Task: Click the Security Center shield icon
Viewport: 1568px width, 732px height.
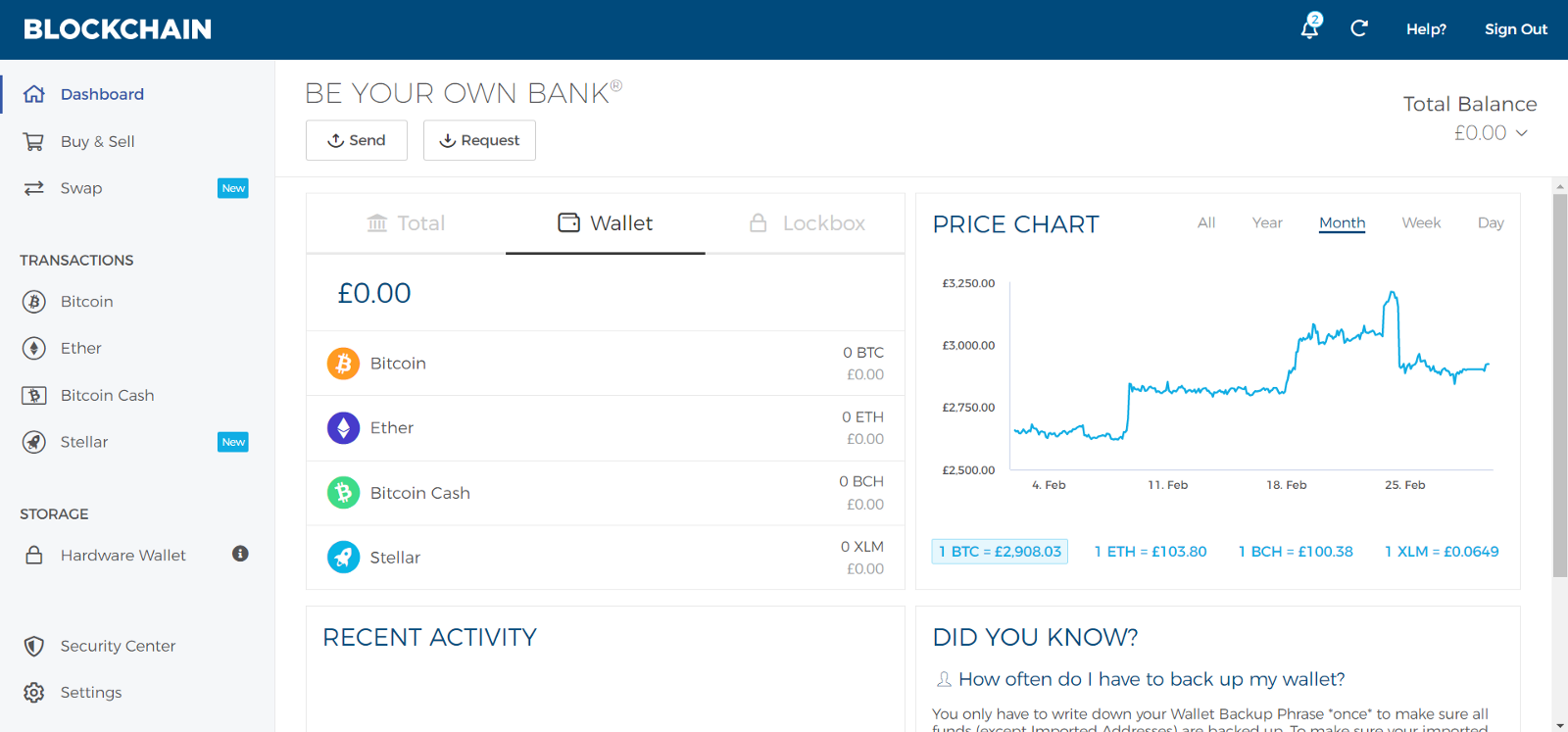Action: click(x=34, y=646)
